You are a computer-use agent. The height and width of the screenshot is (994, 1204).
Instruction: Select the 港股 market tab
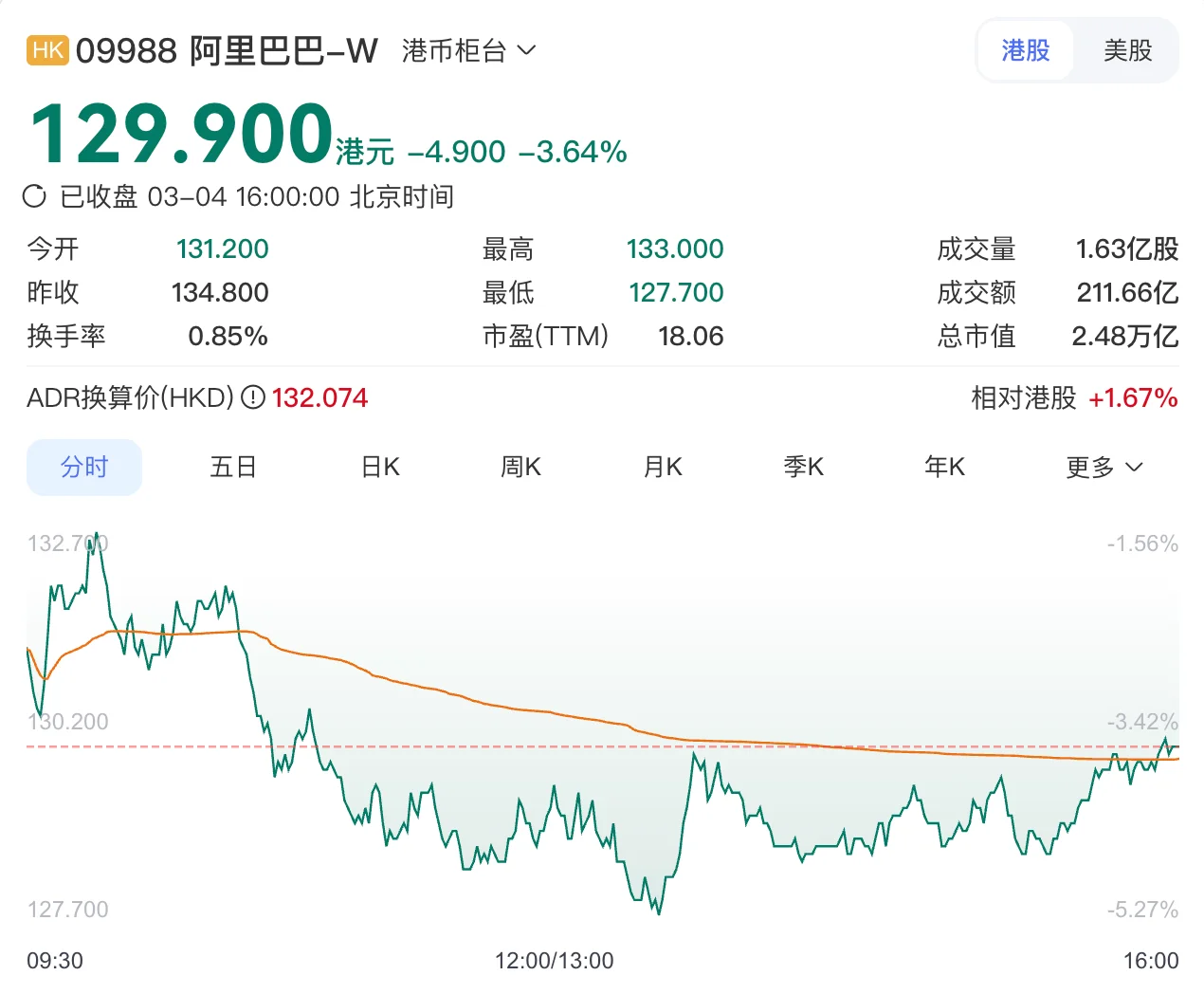point(1025,50)
